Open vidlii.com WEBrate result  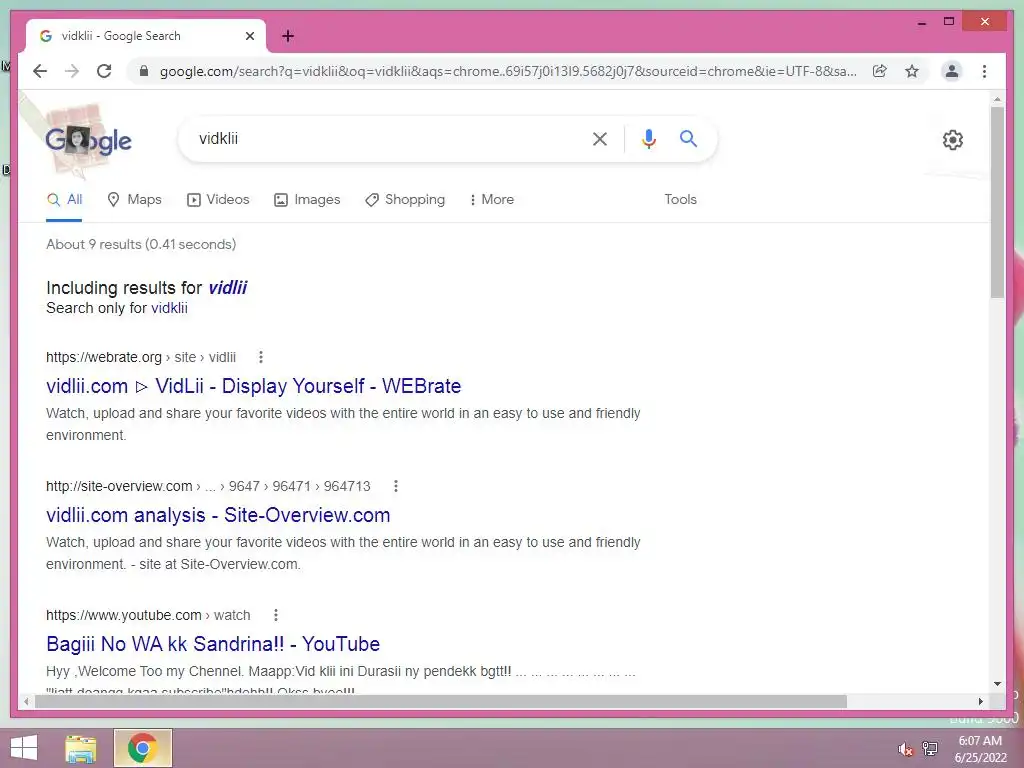coord(253,386)
